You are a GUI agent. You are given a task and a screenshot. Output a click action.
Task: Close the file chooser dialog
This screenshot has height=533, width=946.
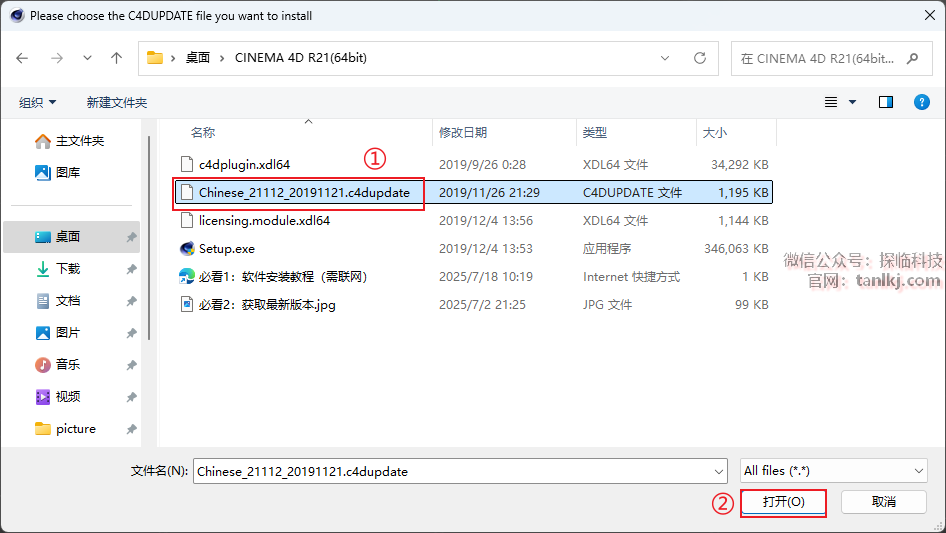coord(930,16)
